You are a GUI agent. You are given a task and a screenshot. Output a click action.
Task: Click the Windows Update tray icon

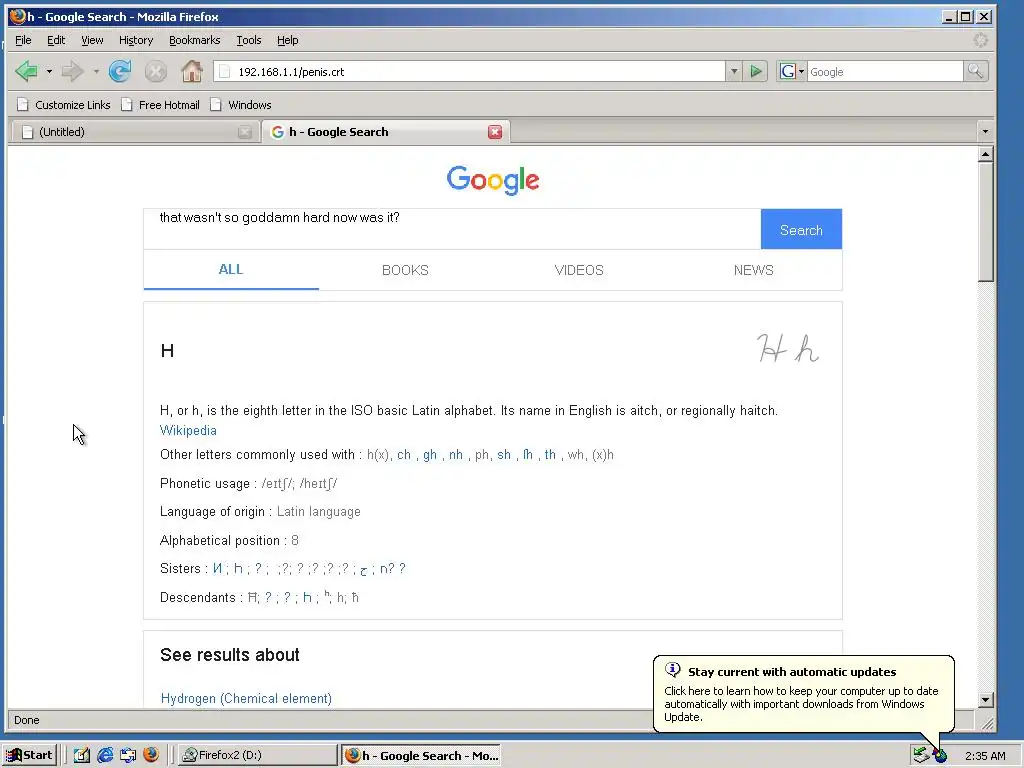940,756
